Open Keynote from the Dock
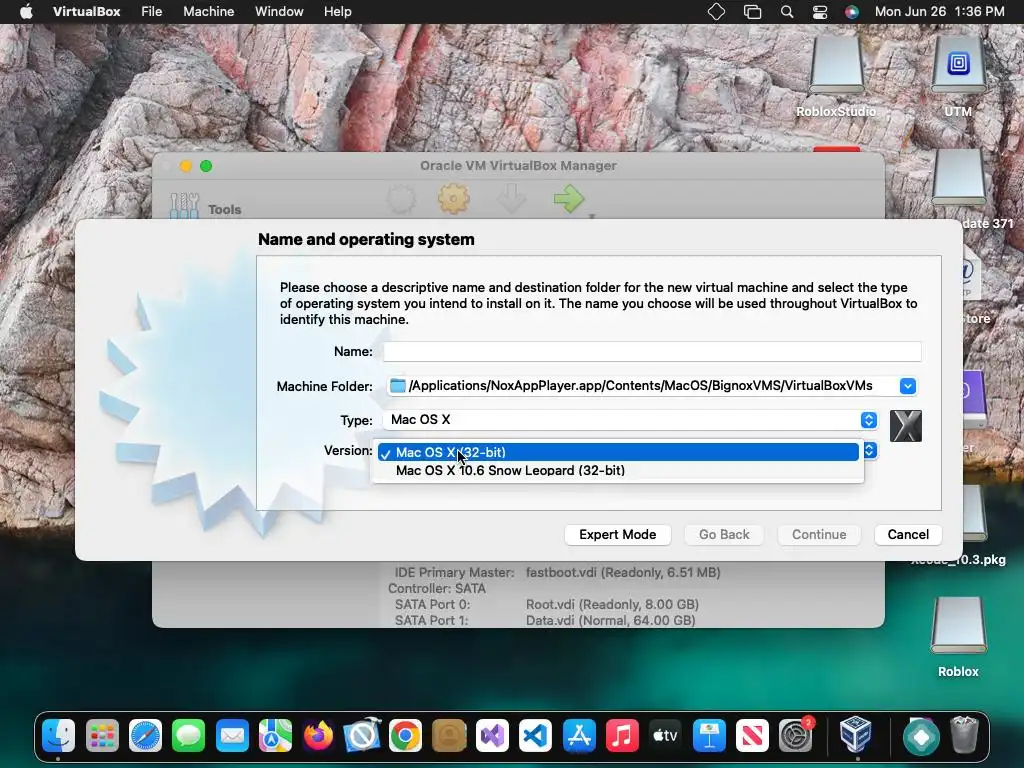Image resolution: width=1024 pixels, height=768 pixels. click(709, 736)
